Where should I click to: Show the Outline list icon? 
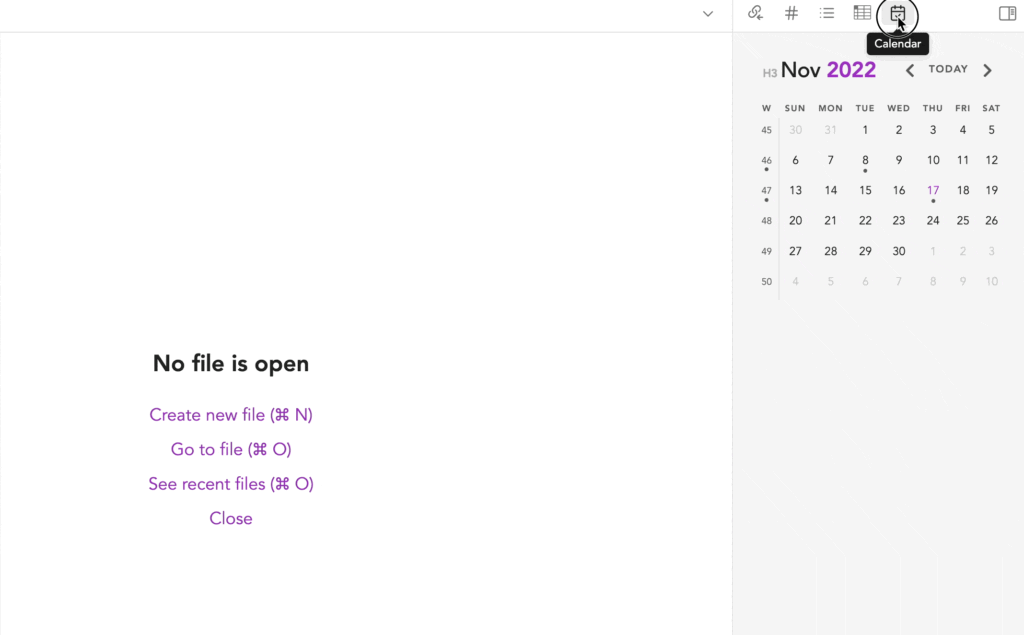(x=827, y=14)
